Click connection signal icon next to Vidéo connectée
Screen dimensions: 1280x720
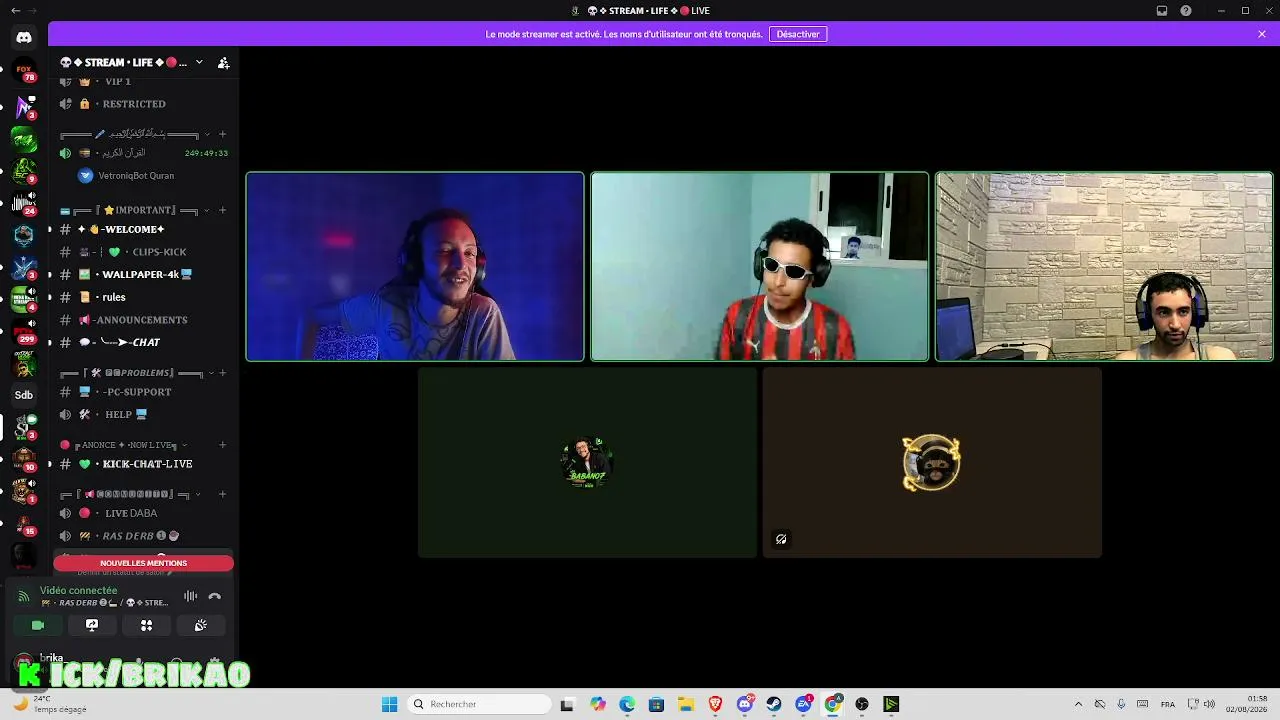pos(23,596)
